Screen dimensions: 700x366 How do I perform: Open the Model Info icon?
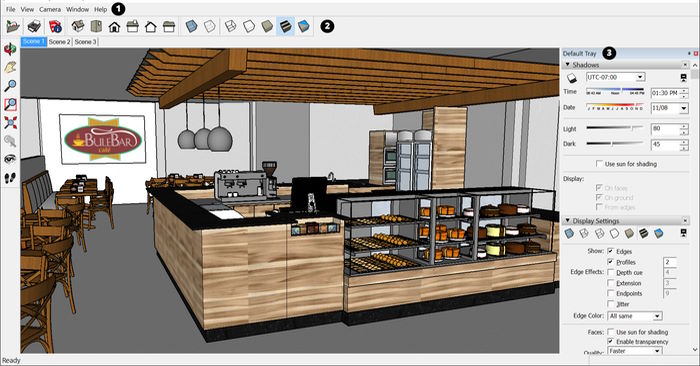point(55,27)
